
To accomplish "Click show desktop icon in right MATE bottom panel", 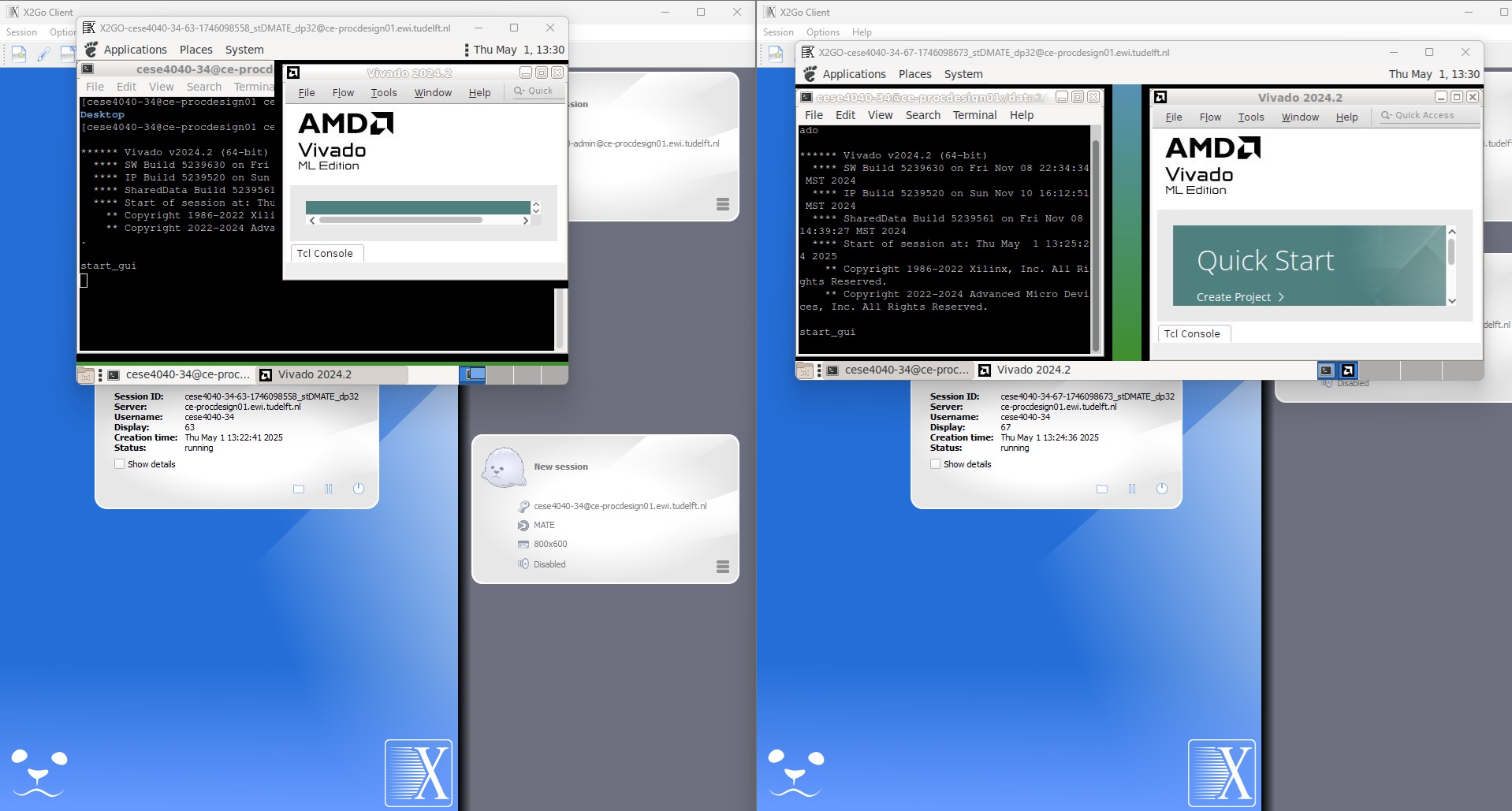I will pos(805,370).
